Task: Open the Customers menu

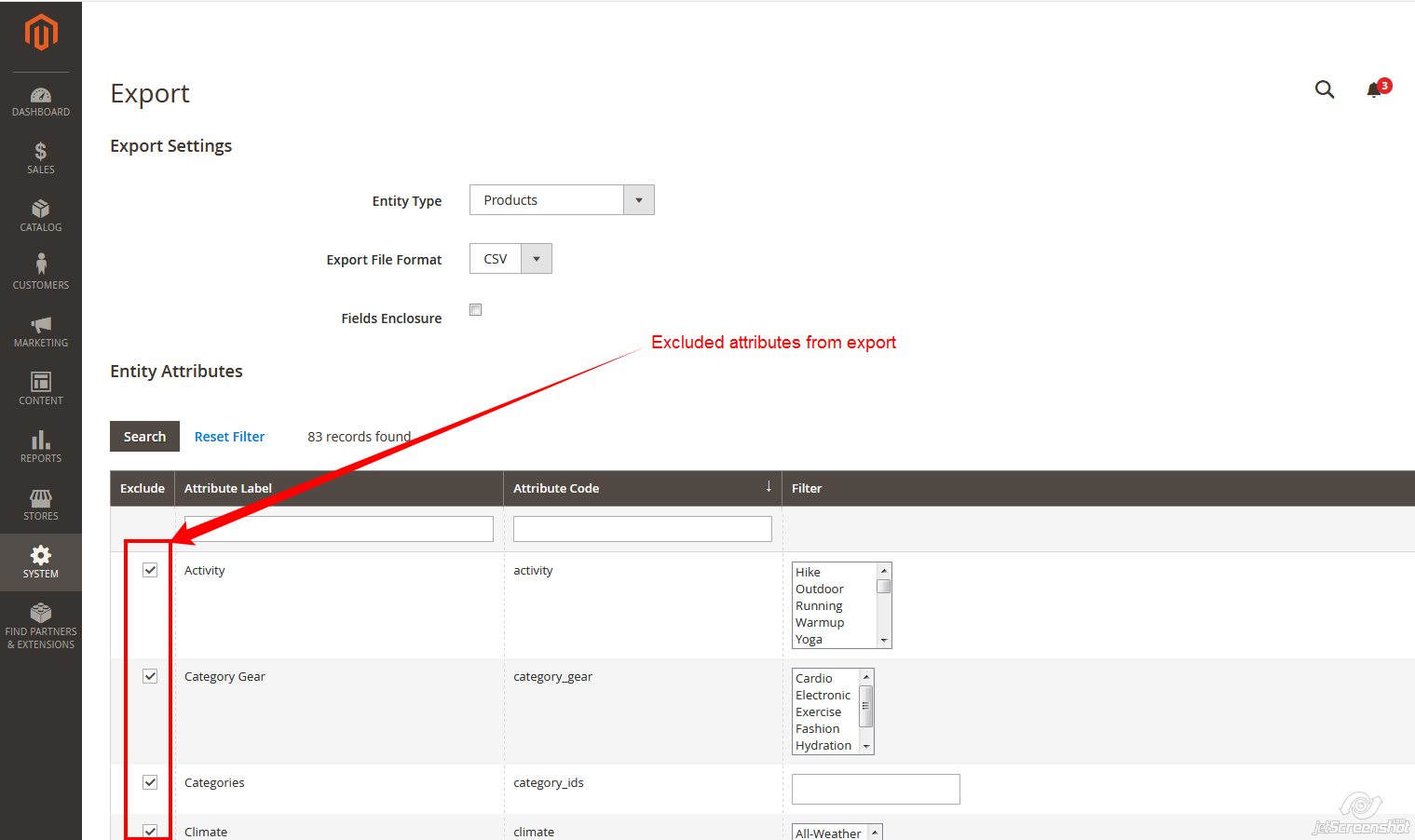Action: coord(41,274)
